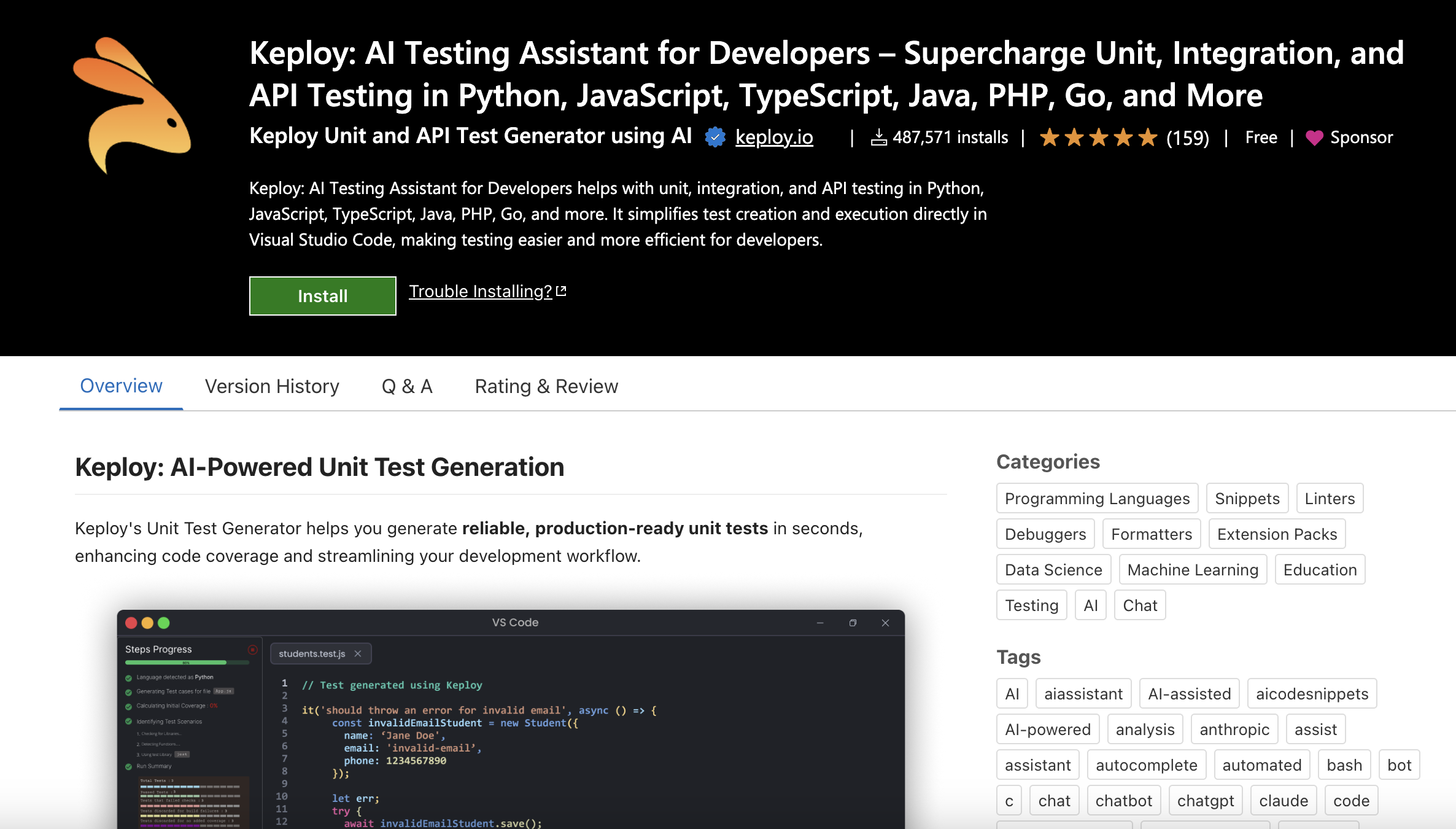Screen dimensions: 1456x829
Task: Open the Trouble Installing? link
Action: 481,291
